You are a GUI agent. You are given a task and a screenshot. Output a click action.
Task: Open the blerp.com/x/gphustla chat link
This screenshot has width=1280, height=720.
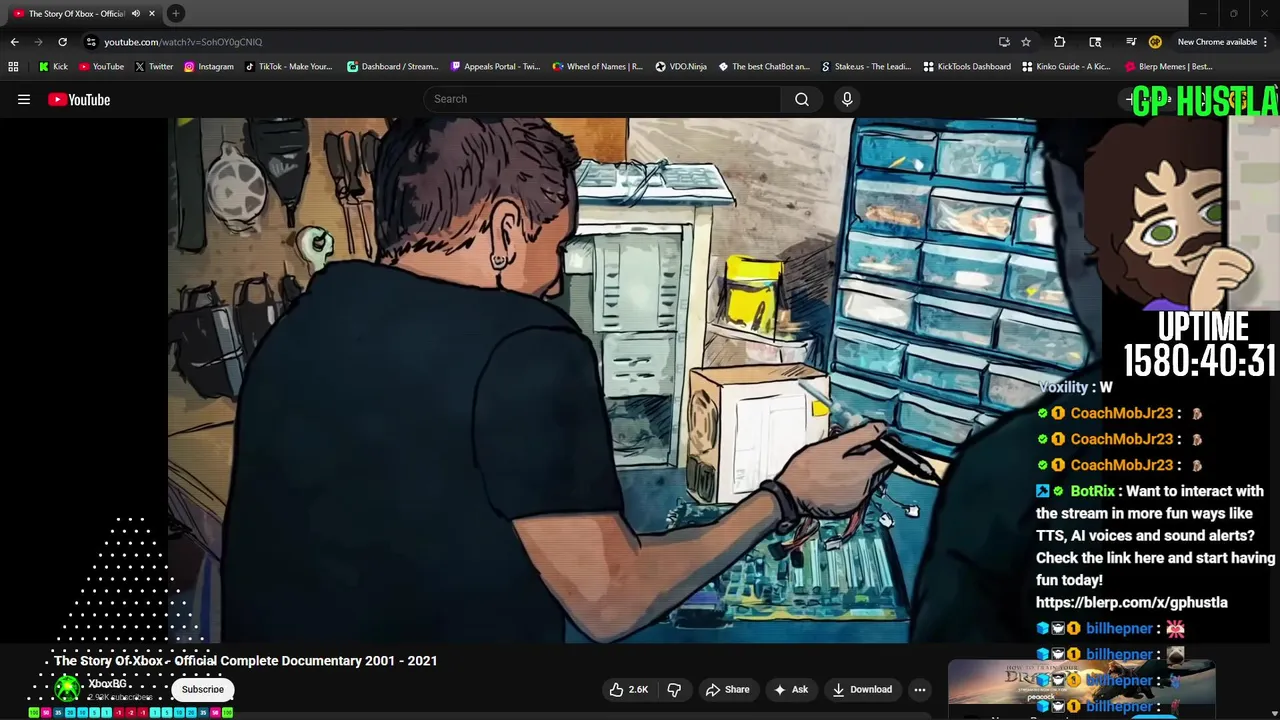pyautogui.click(x=1132, y=602)
